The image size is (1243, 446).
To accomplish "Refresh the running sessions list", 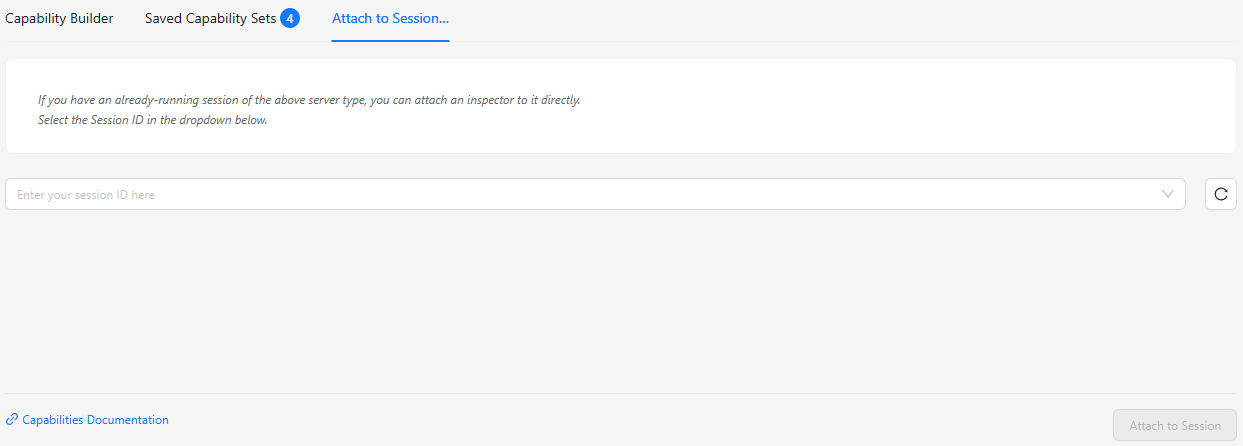I will [1220, 194].
